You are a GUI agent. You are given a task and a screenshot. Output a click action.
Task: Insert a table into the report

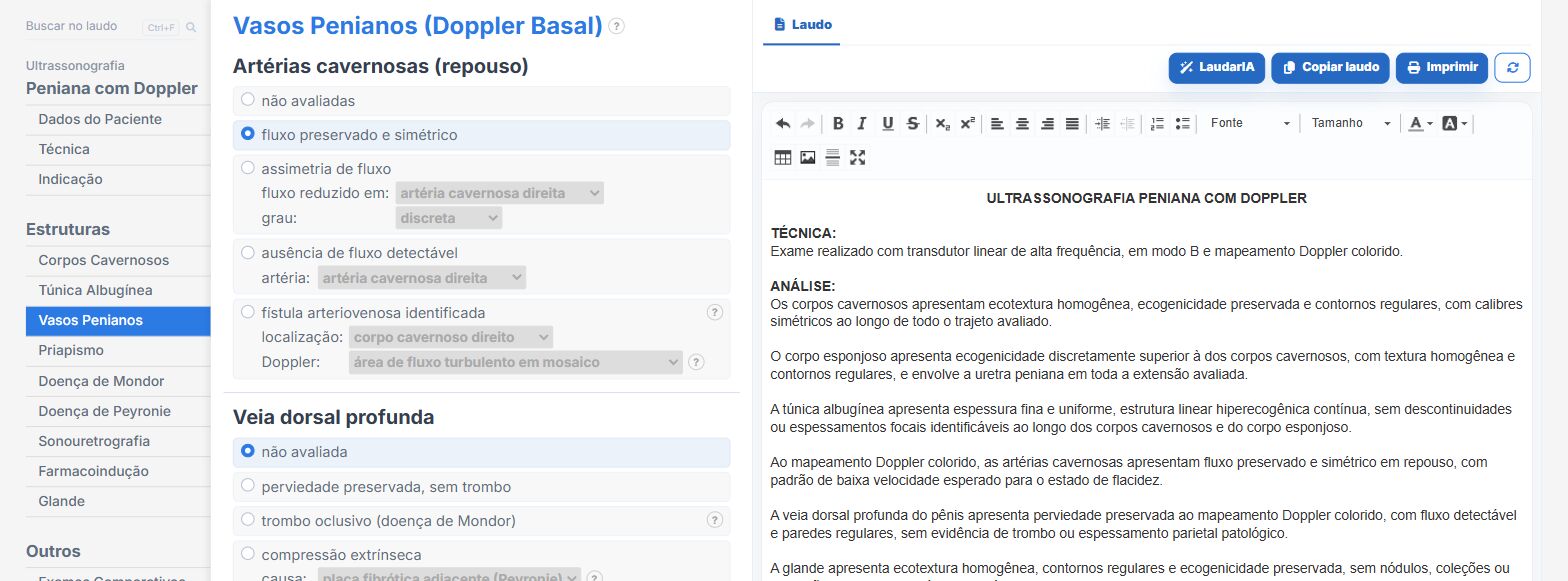(783, 157)
